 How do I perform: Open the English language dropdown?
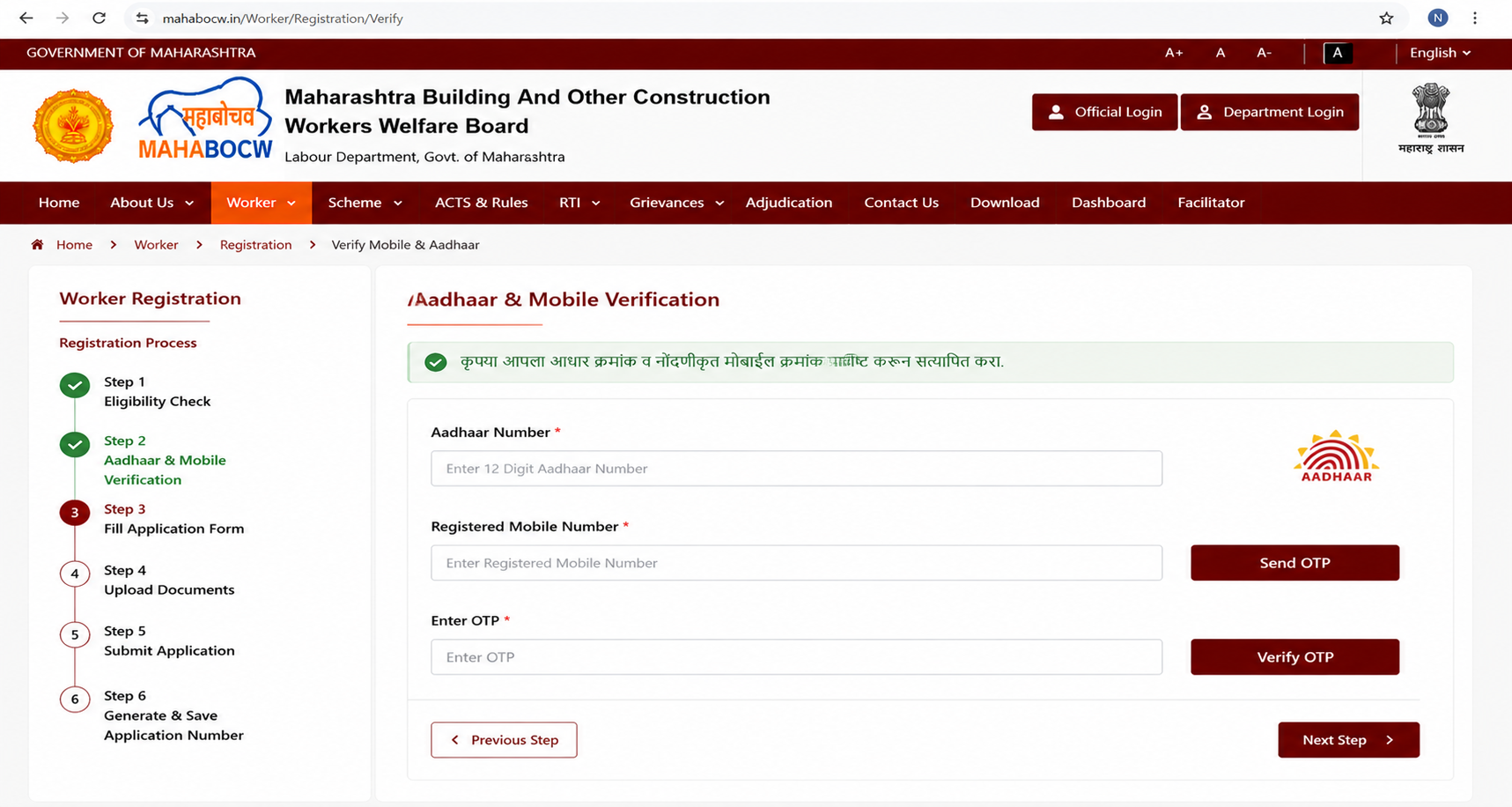coord(1440,53)
